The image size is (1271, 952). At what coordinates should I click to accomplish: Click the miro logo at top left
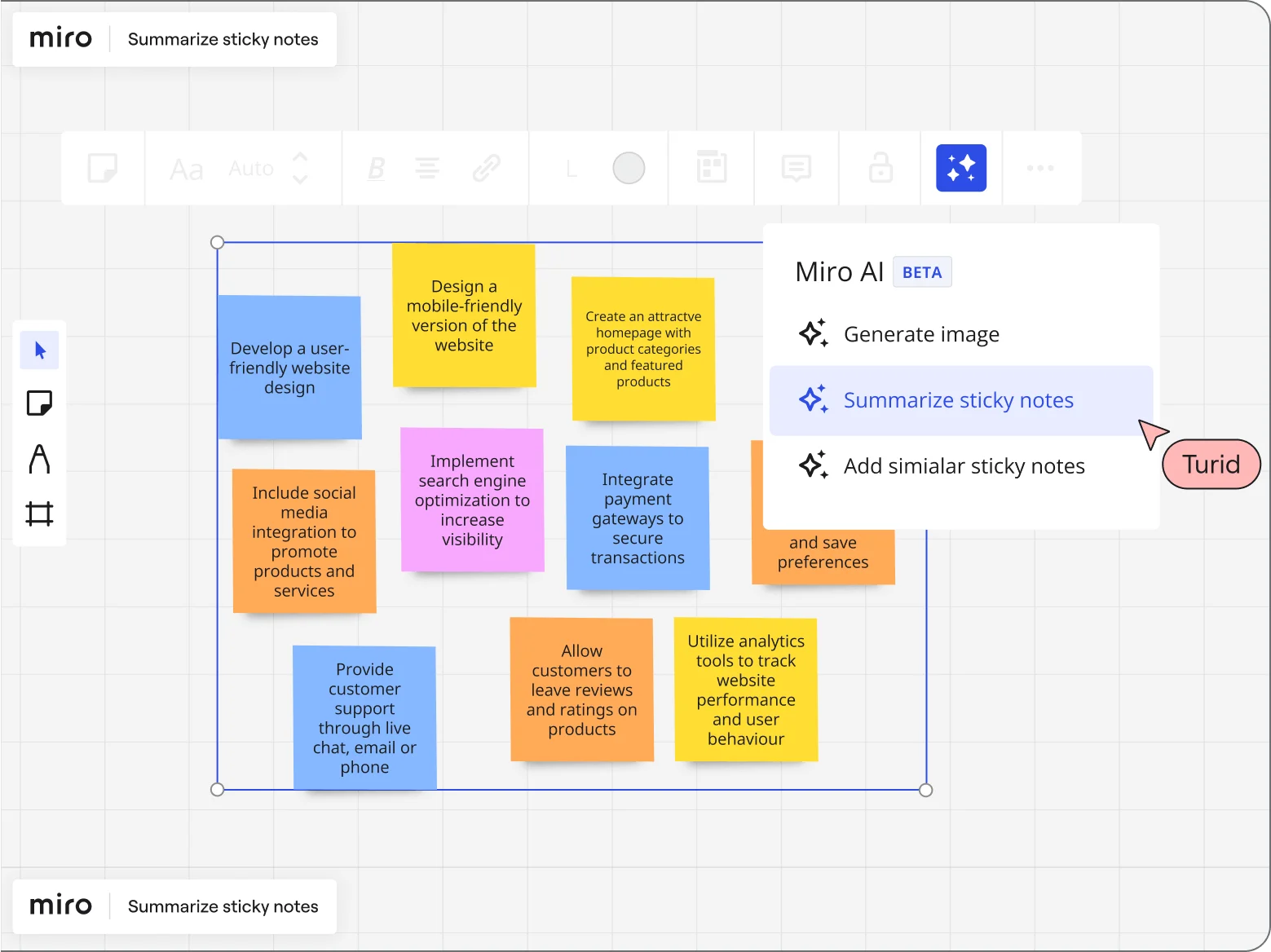tap(61, 39)
